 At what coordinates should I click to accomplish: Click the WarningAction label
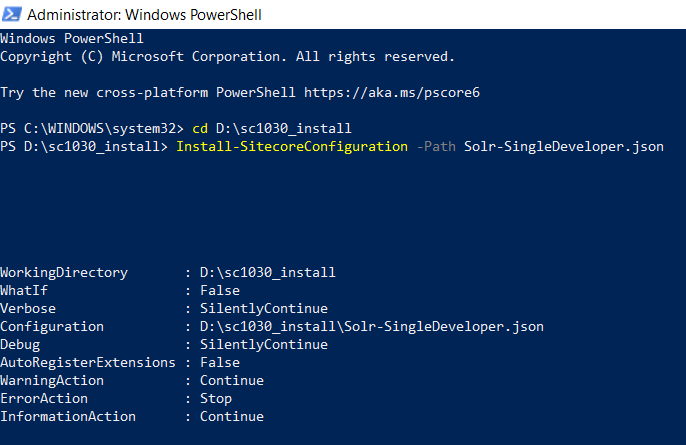[52, 381]
